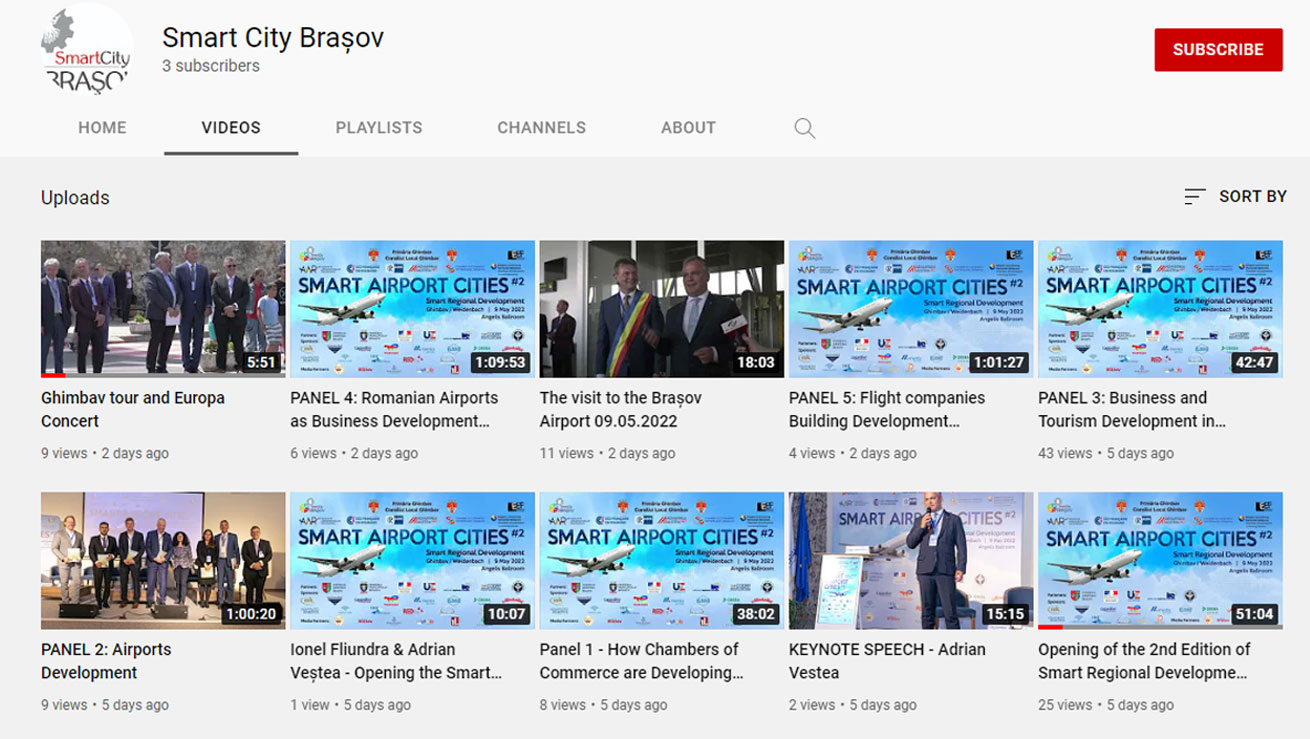Play the Panel 1 Chambers of Commerce thumbnail
Image resolution: width=1310 pixels, height=739 pixels.
661,560
